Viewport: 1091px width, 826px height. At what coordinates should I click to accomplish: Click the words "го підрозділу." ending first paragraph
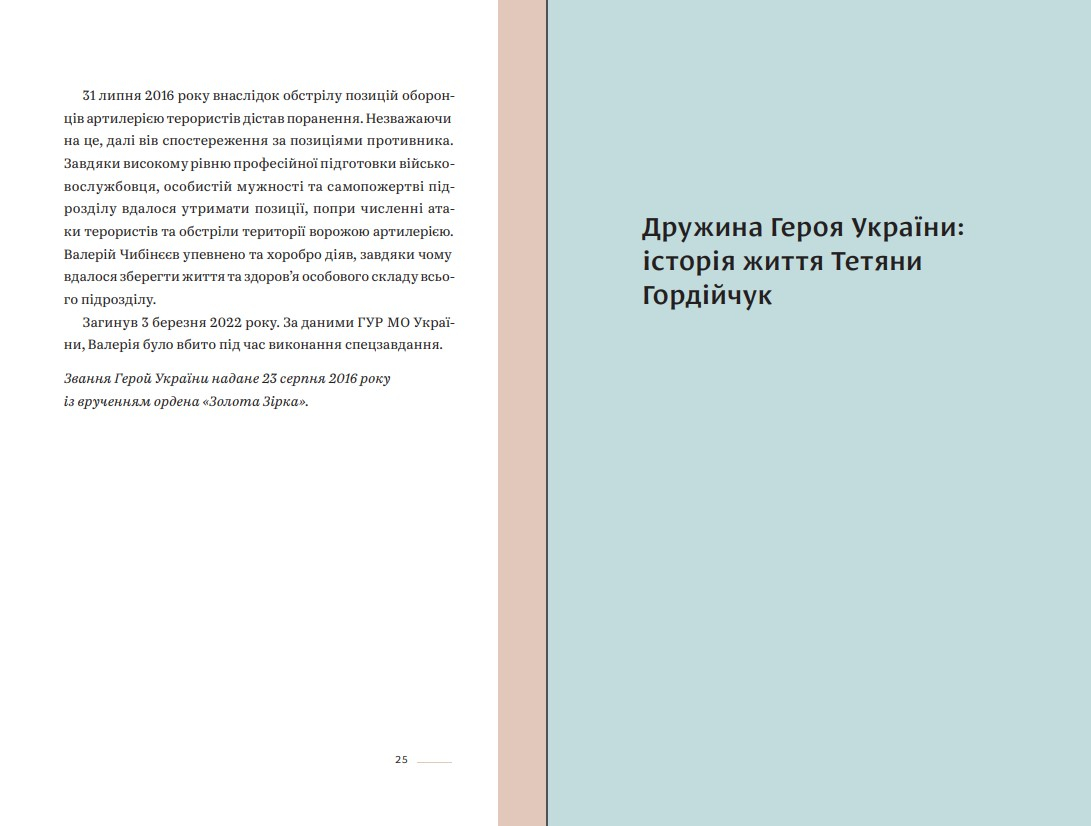[110, 299]
